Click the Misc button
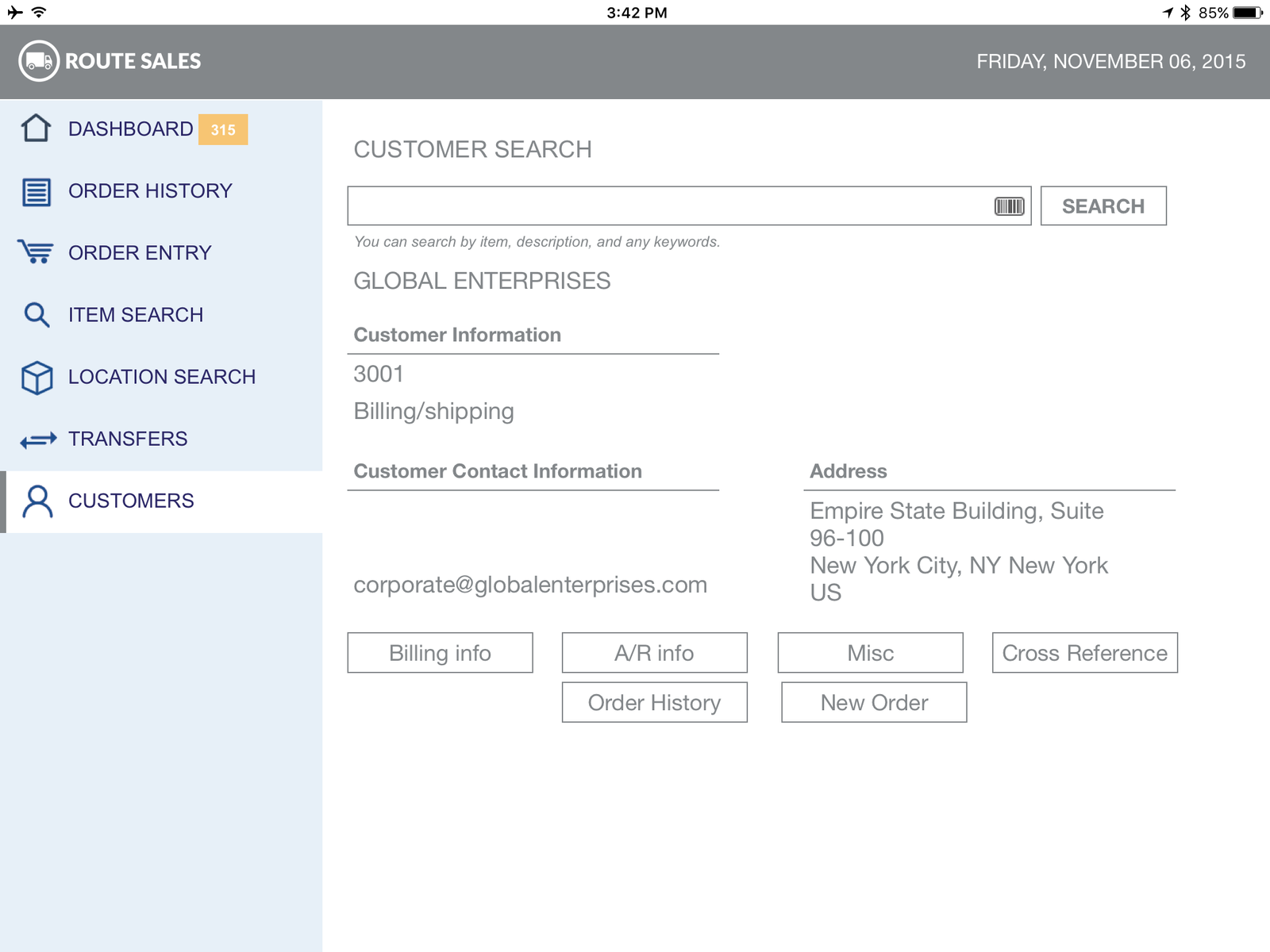Screen dimensions: 1270x952 pyautogui.click(x=870, y=653)
